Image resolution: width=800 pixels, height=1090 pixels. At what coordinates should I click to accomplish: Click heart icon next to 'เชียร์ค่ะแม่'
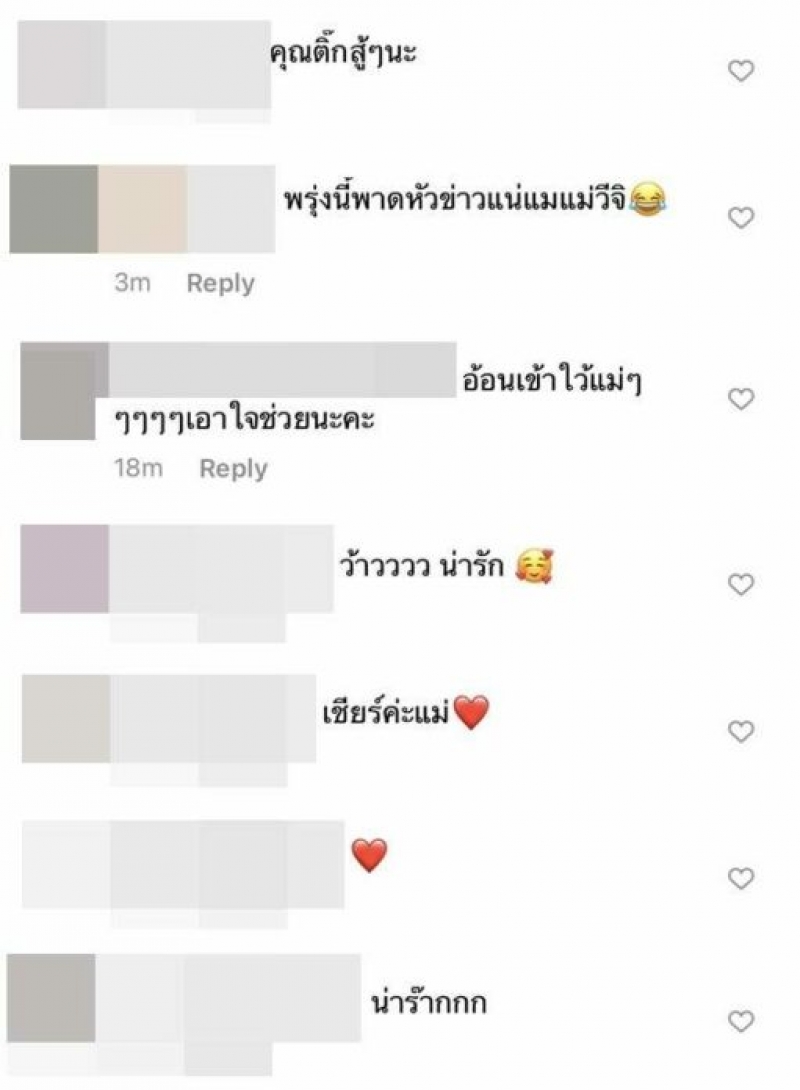tap(741, 731)
